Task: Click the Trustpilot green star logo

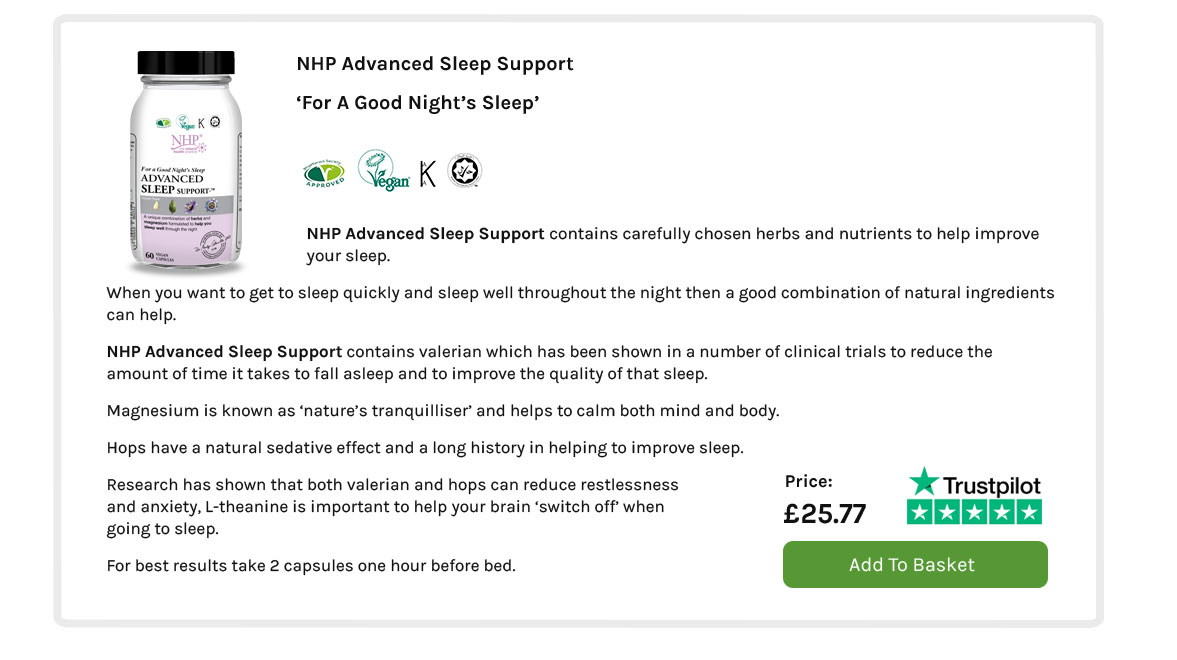Action: (x=923, y=481)
